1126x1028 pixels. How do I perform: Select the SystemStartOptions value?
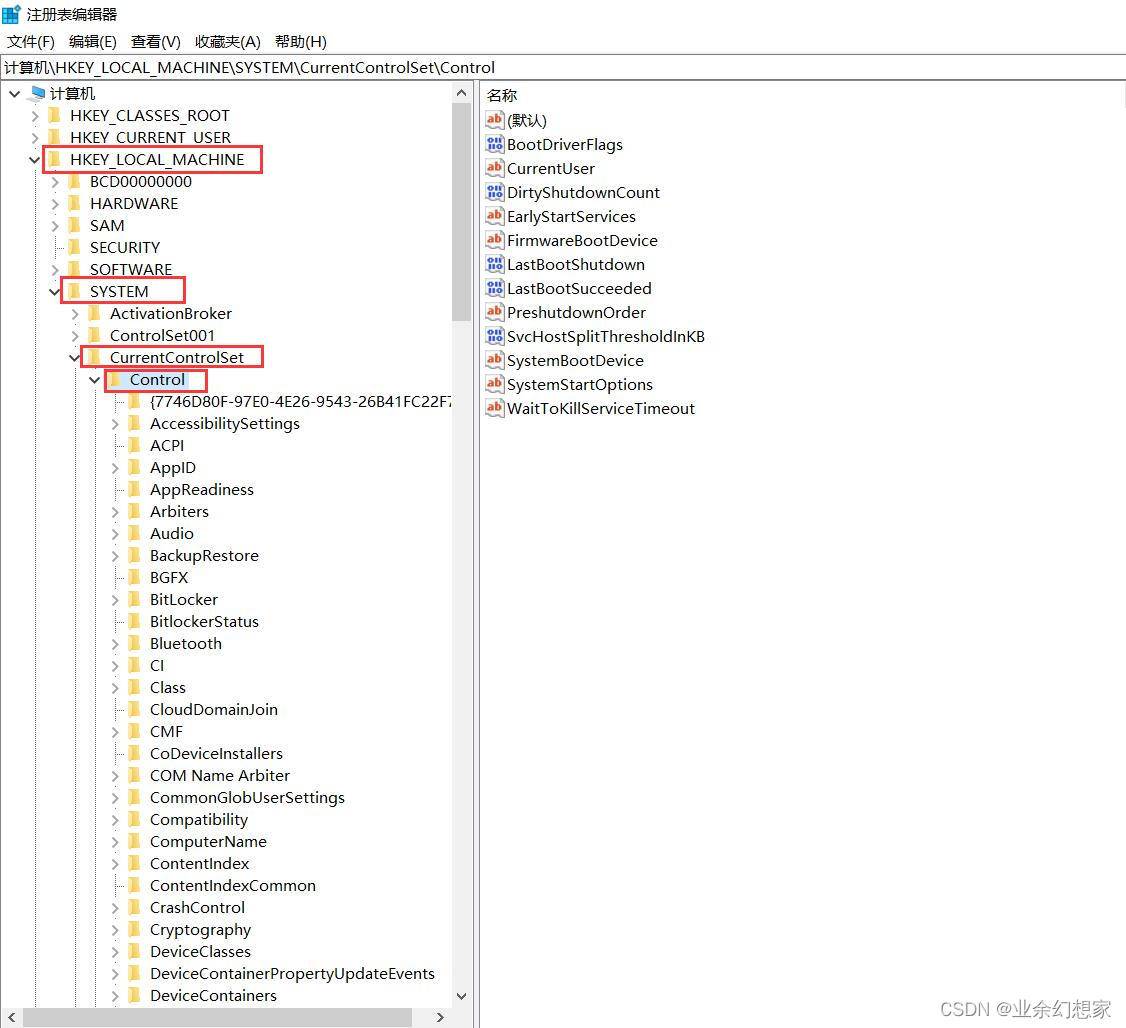coord(579,384)
